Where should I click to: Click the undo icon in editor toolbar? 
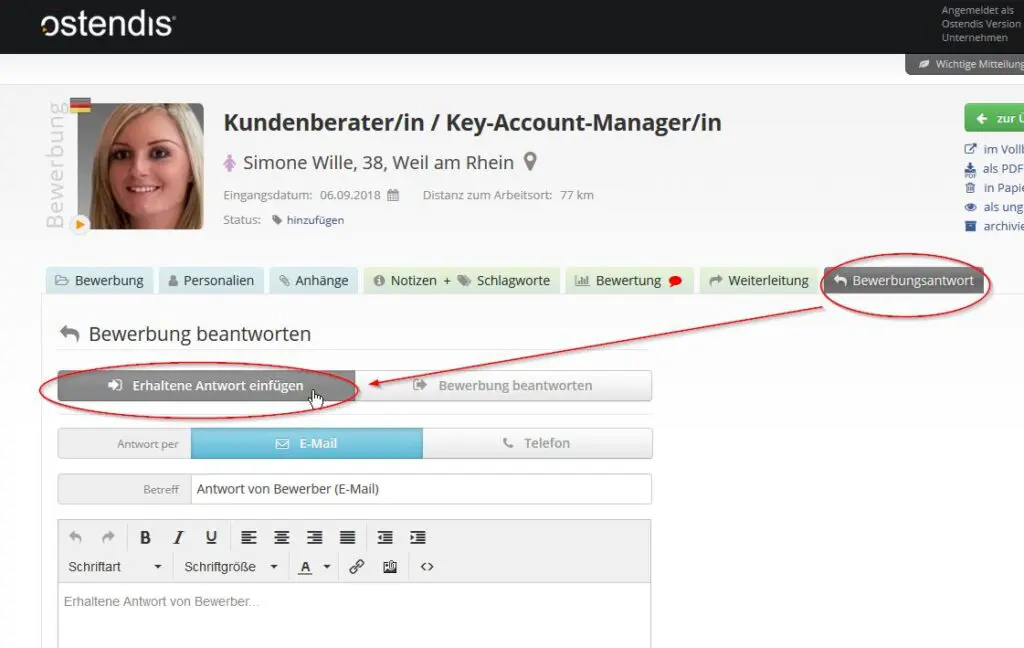[x=75, y=537]
